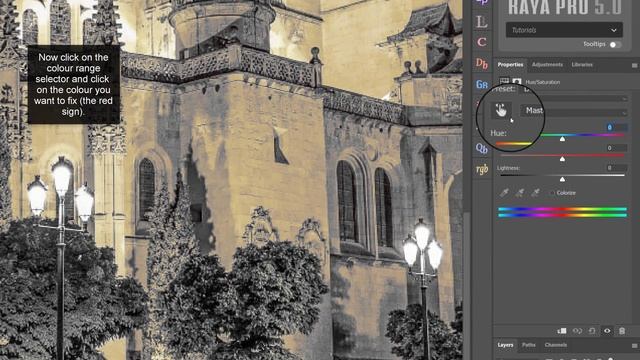Image resolution: width=640 pixels, height=360 pixels.
Task: Open the Properties panel menu
Action: (x=634, y=65)
